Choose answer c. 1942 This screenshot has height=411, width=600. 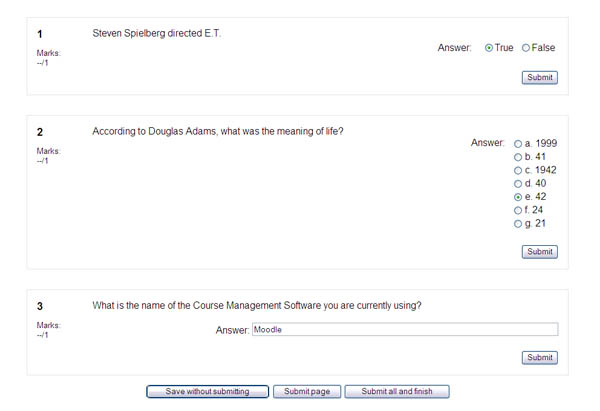point(518,170)
